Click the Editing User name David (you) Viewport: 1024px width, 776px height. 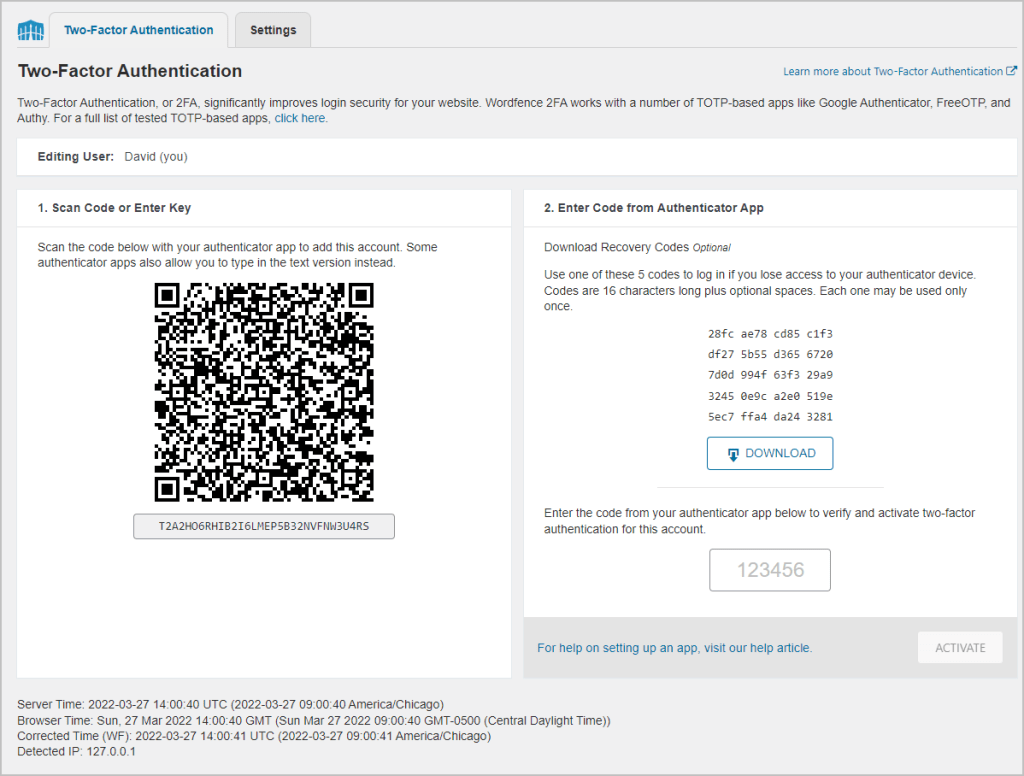[156, 157]
